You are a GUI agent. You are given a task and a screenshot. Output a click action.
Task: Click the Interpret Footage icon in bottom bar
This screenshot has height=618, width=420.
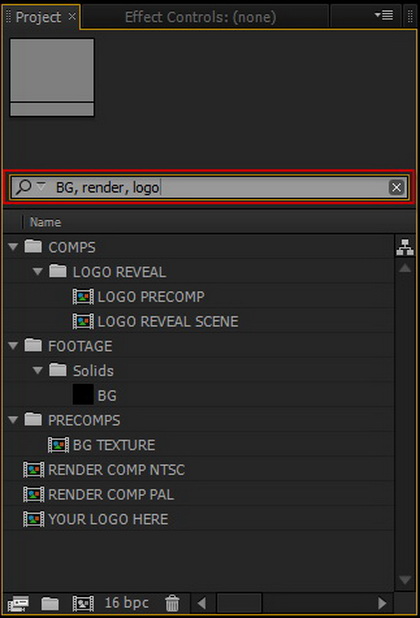[x=18, y=603]
